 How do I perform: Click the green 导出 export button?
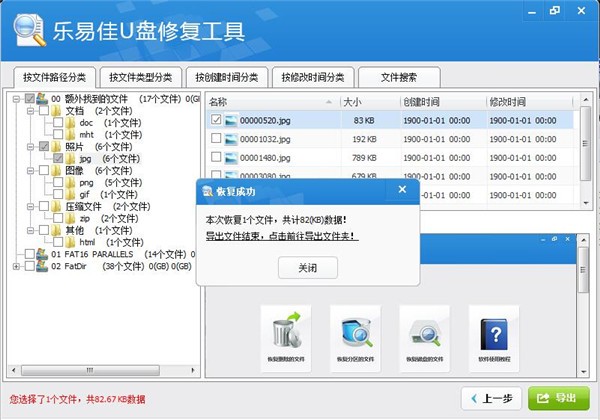click(559, 398)
